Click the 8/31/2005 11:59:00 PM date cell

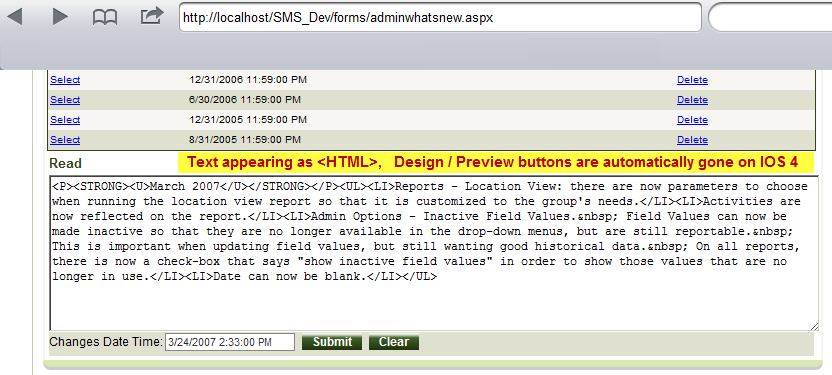pos(245,140)
